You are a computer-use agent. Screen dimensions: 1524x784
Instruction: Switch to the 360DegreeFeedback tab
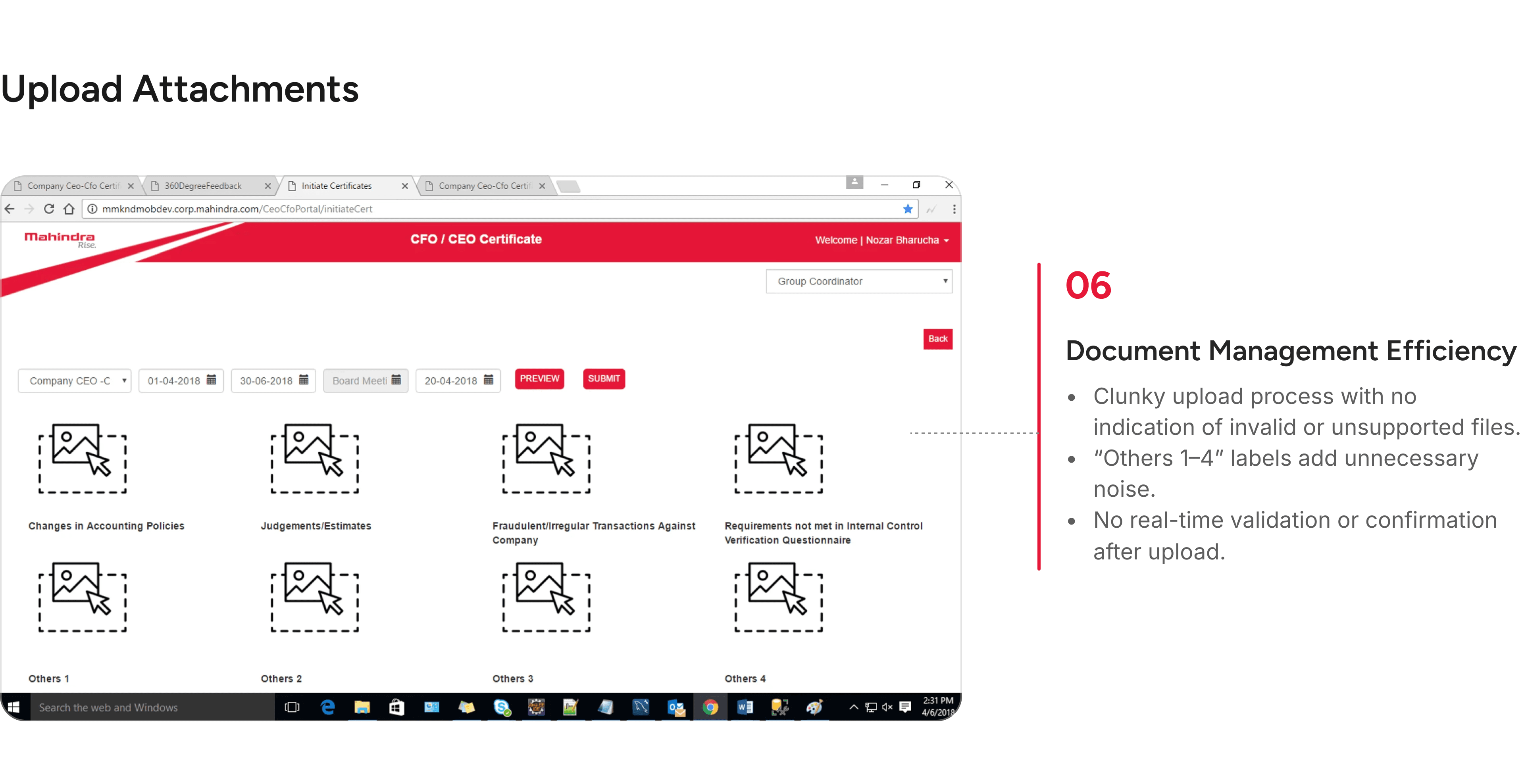[203, 186]
